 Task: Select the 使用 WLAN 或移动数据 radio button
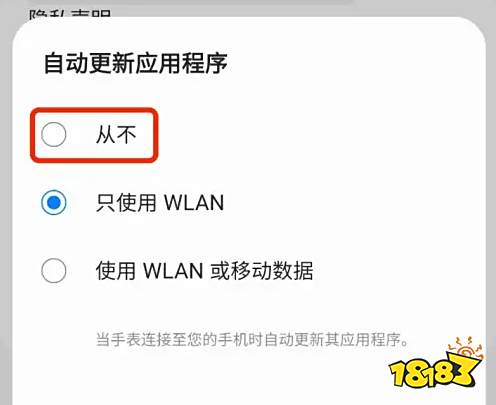pos(53,270)
